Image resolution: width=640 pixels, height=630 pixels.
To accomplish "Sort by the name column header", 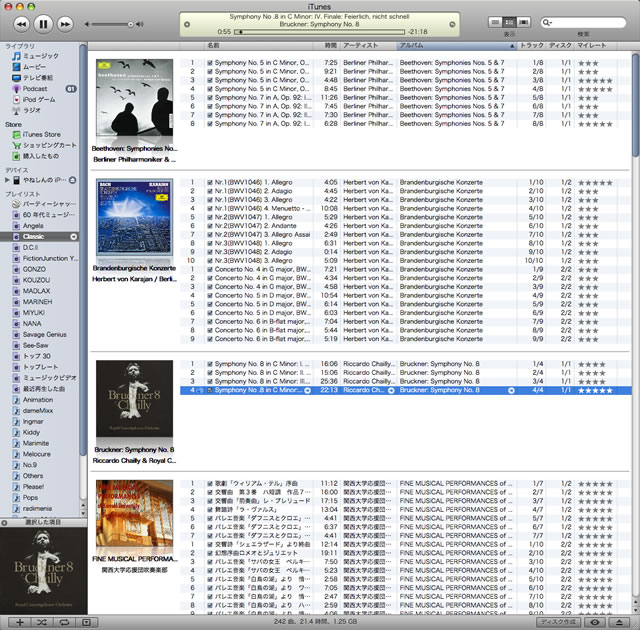I will [260, 46].
